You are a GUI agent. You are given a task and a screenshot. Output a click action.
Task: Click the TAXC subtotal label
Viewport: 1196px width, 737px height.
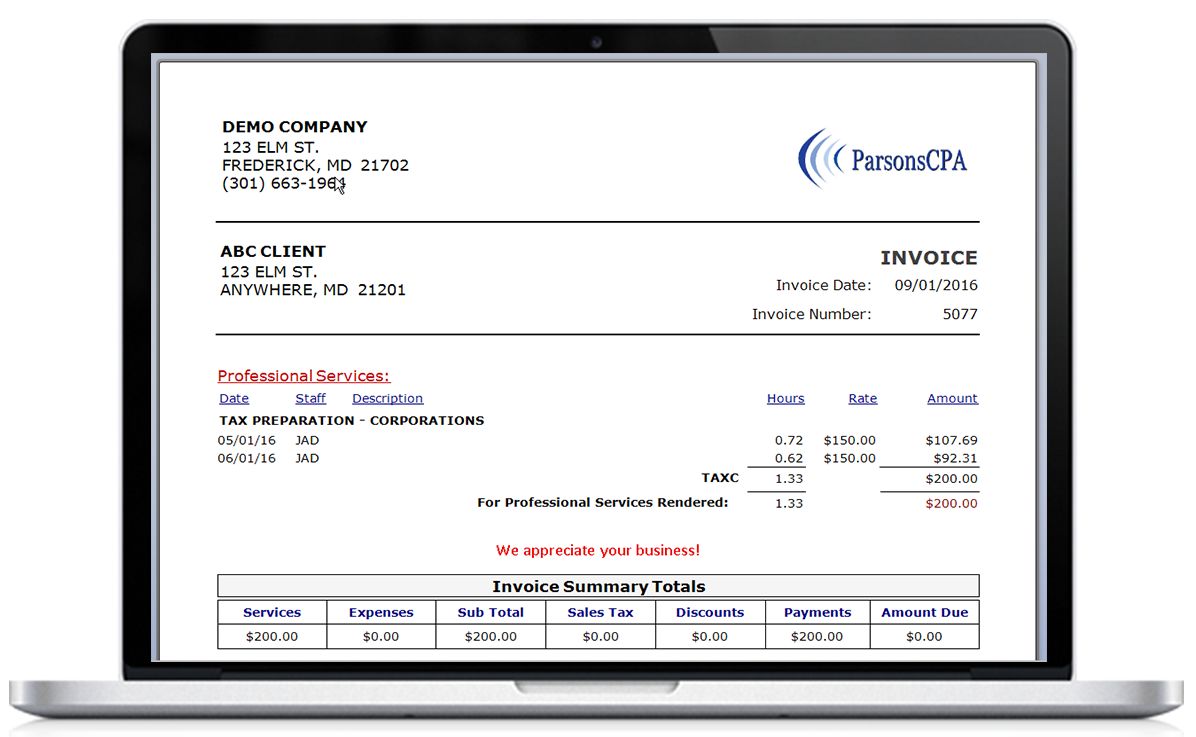coord(720,478)
